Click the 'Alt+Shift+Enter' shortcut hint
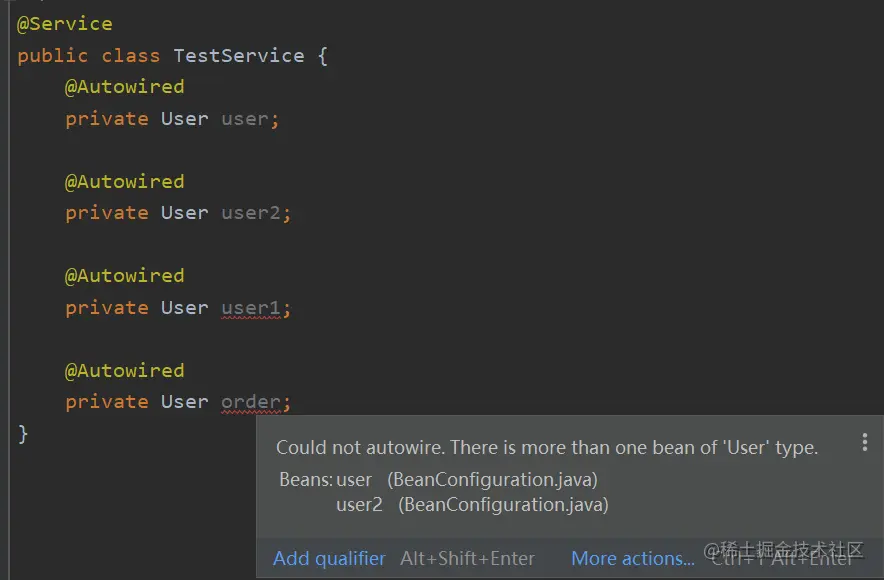The height and width of the screenshot is (580, 884). [x=467, y=558]
